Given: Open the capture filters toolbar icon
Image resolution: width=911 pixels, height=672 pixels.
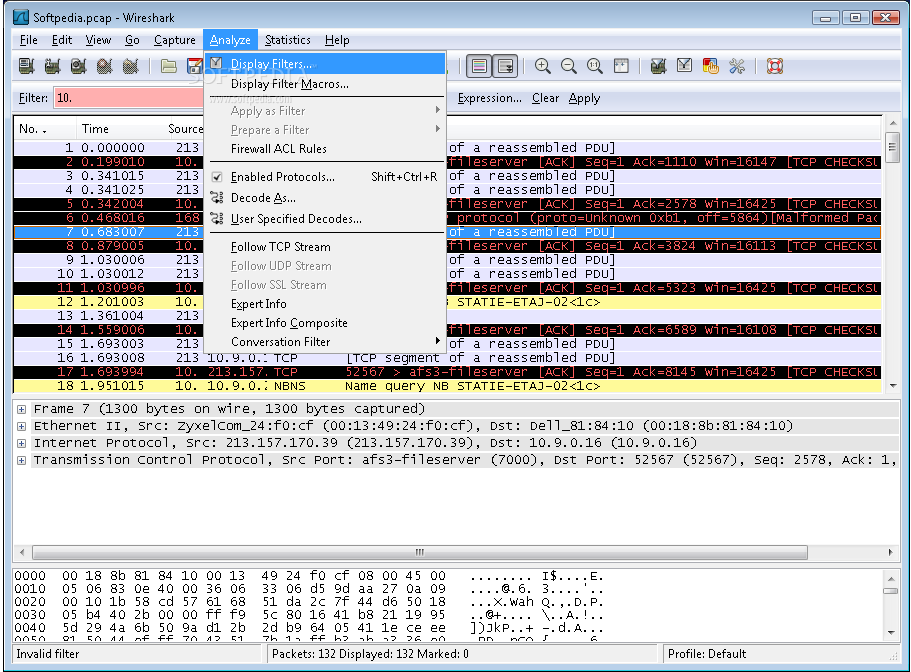Looking at the screenshot, I should point(658,66).
